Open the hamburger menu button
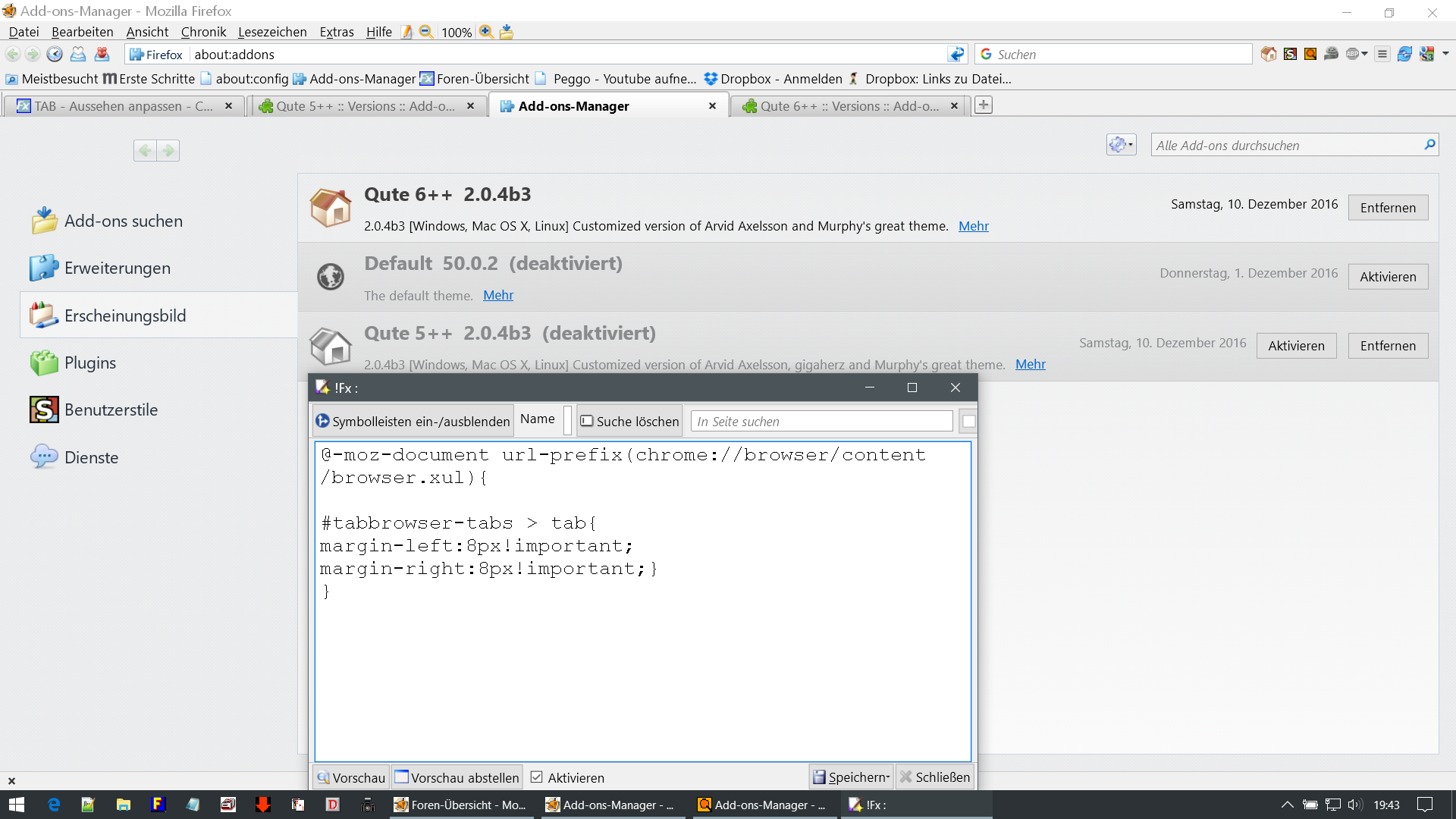 (x=1382, y=55)
